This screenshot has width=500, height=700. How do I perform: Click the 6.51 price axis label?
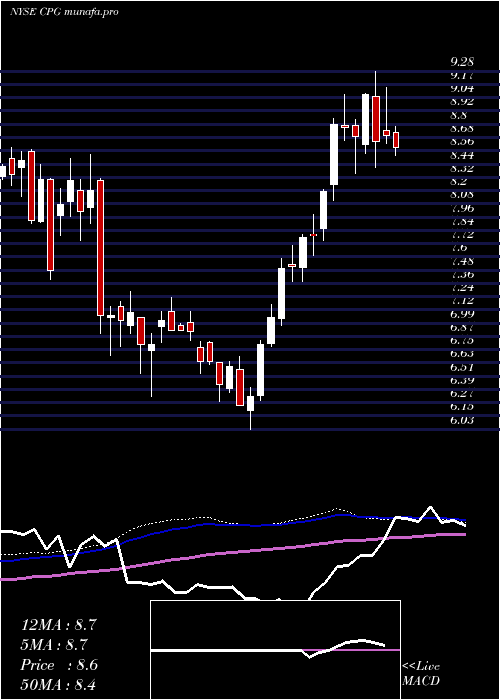(462, 367)
